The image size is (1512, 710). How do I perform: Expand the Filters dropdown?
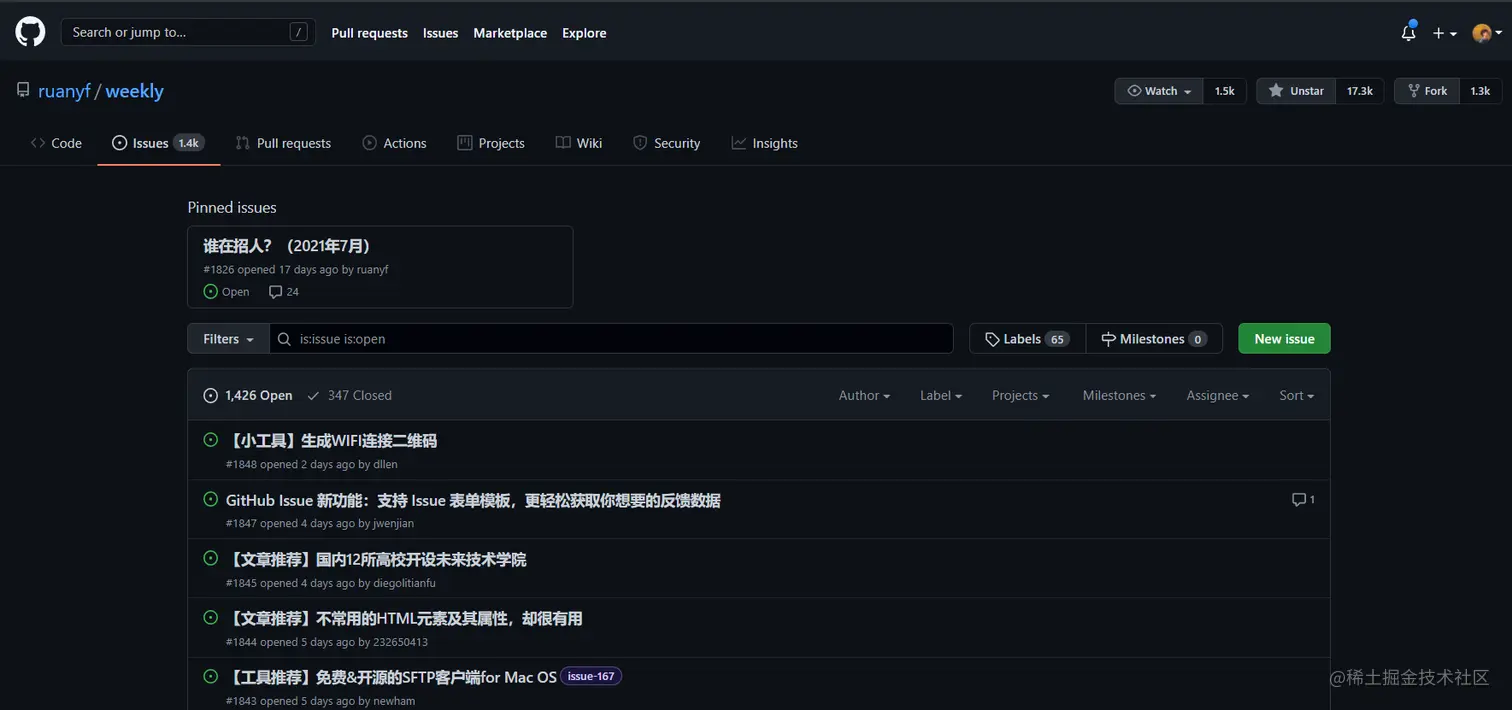point(228,339)
